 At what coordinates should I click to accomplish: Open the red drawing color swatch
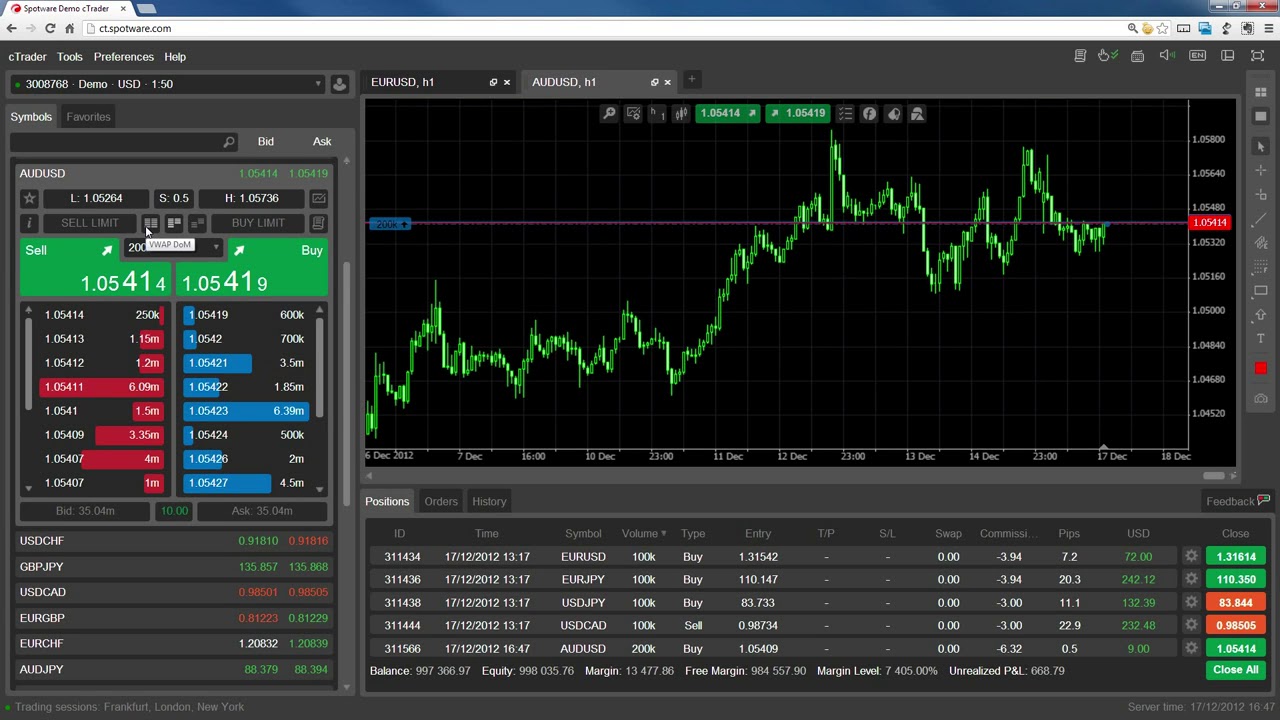tap(1260, 368)
